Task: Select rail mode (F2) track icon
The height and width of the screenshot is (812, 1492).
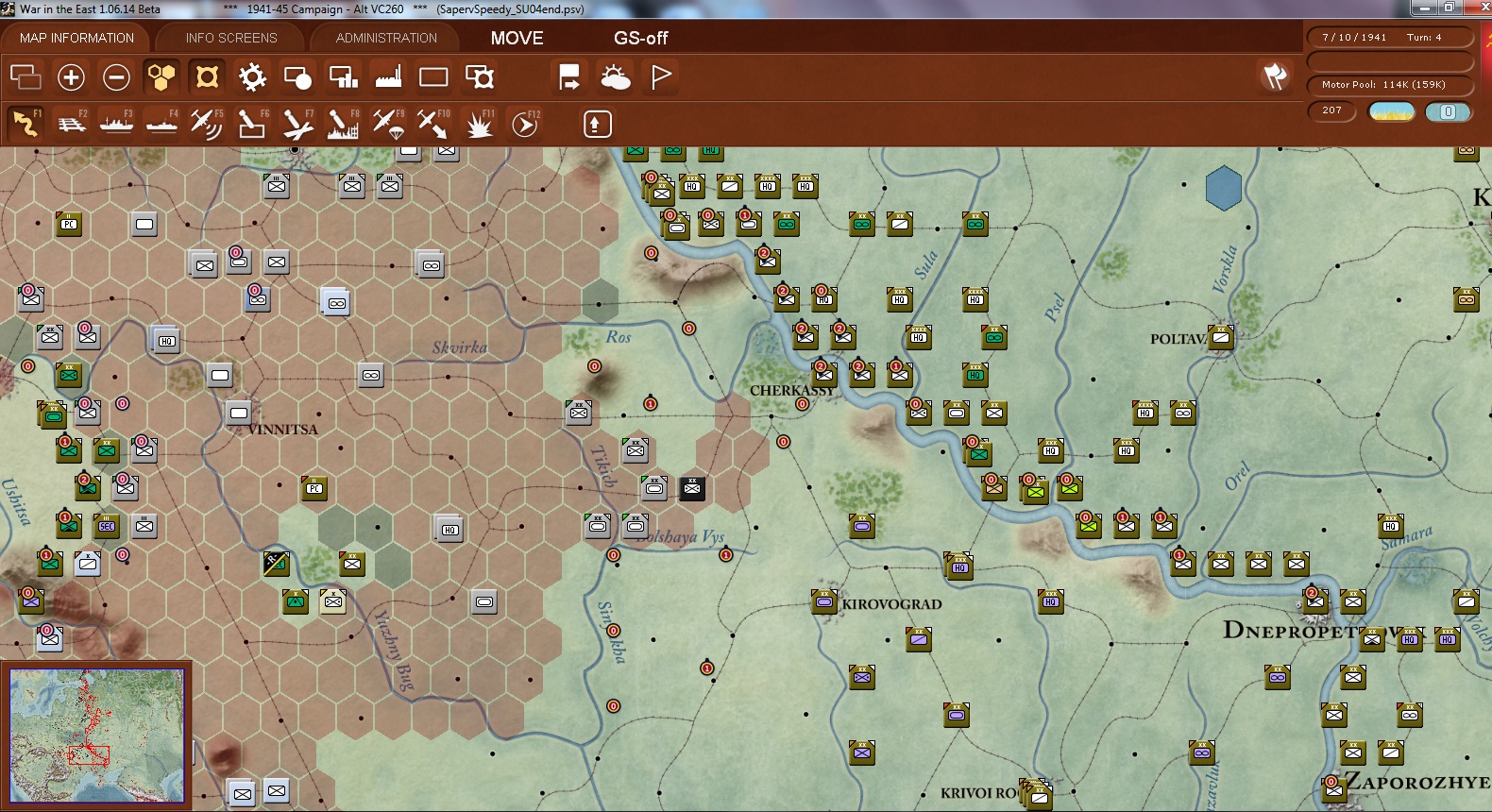Action: click(x=71, y=124)
